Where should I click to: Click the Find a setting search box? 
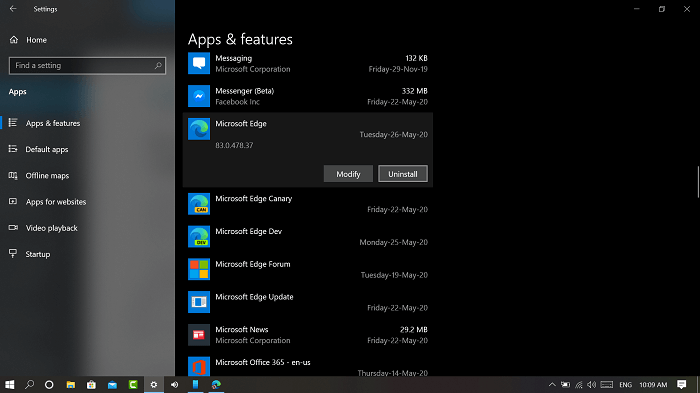(88, 66)
